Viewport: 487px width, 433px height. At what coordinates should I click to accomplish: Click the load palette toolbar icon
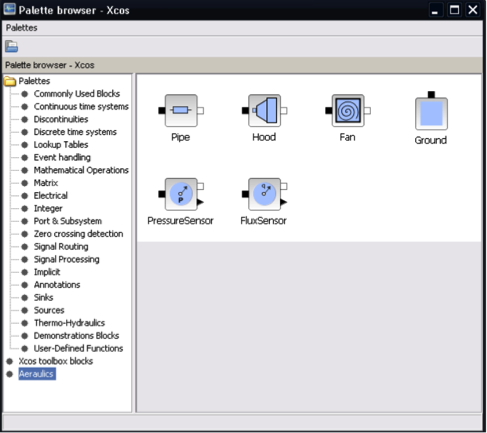[11, 46]
